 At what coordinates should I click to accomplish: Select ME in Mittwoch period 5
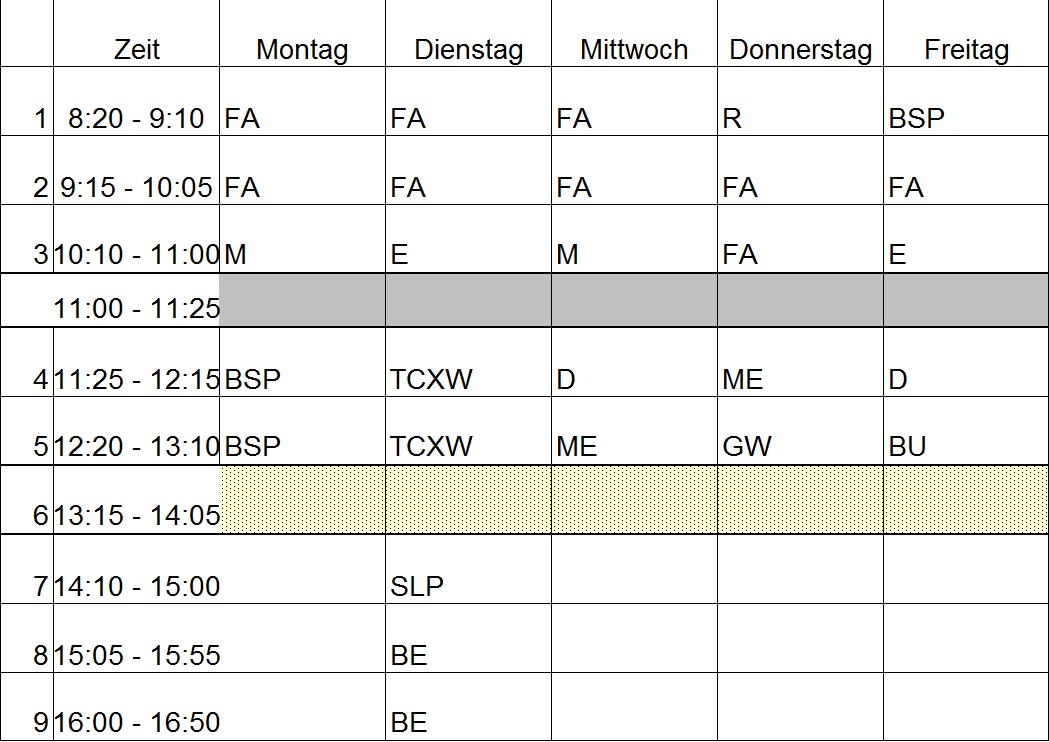634,431
